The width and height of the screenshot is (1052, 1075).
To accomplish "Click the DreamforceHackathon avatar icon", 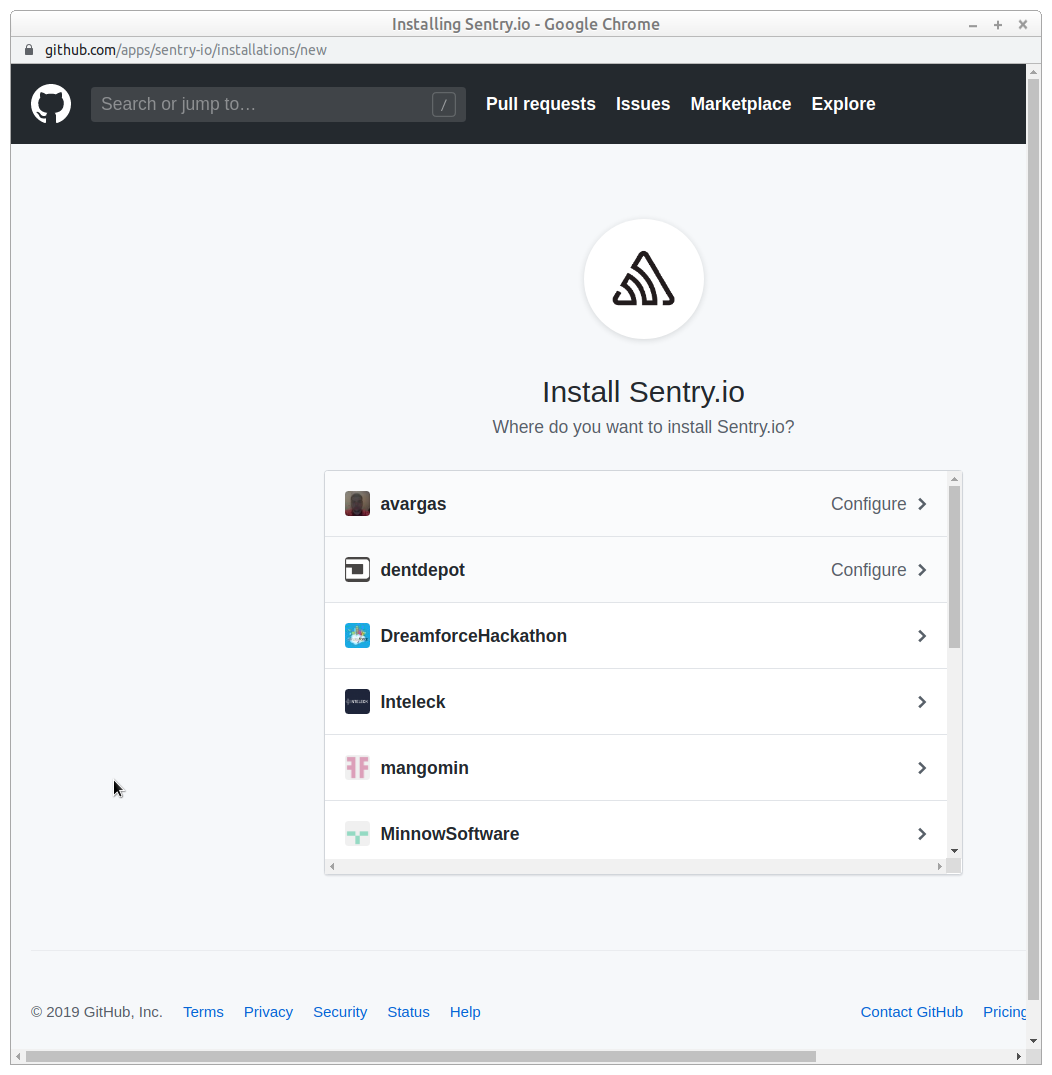I will pos(357,636).
